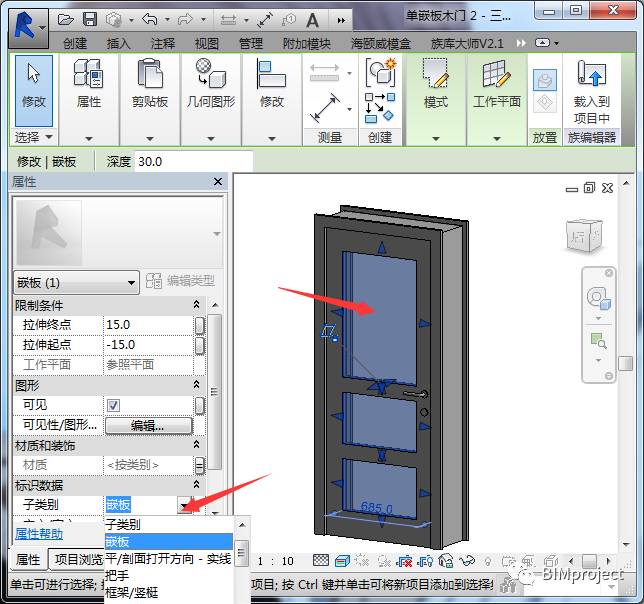Switch to the 属性 bottom panel tab
Image resolution: width=644 pixels, height=604 pixels.
click(x=28, y=560)
